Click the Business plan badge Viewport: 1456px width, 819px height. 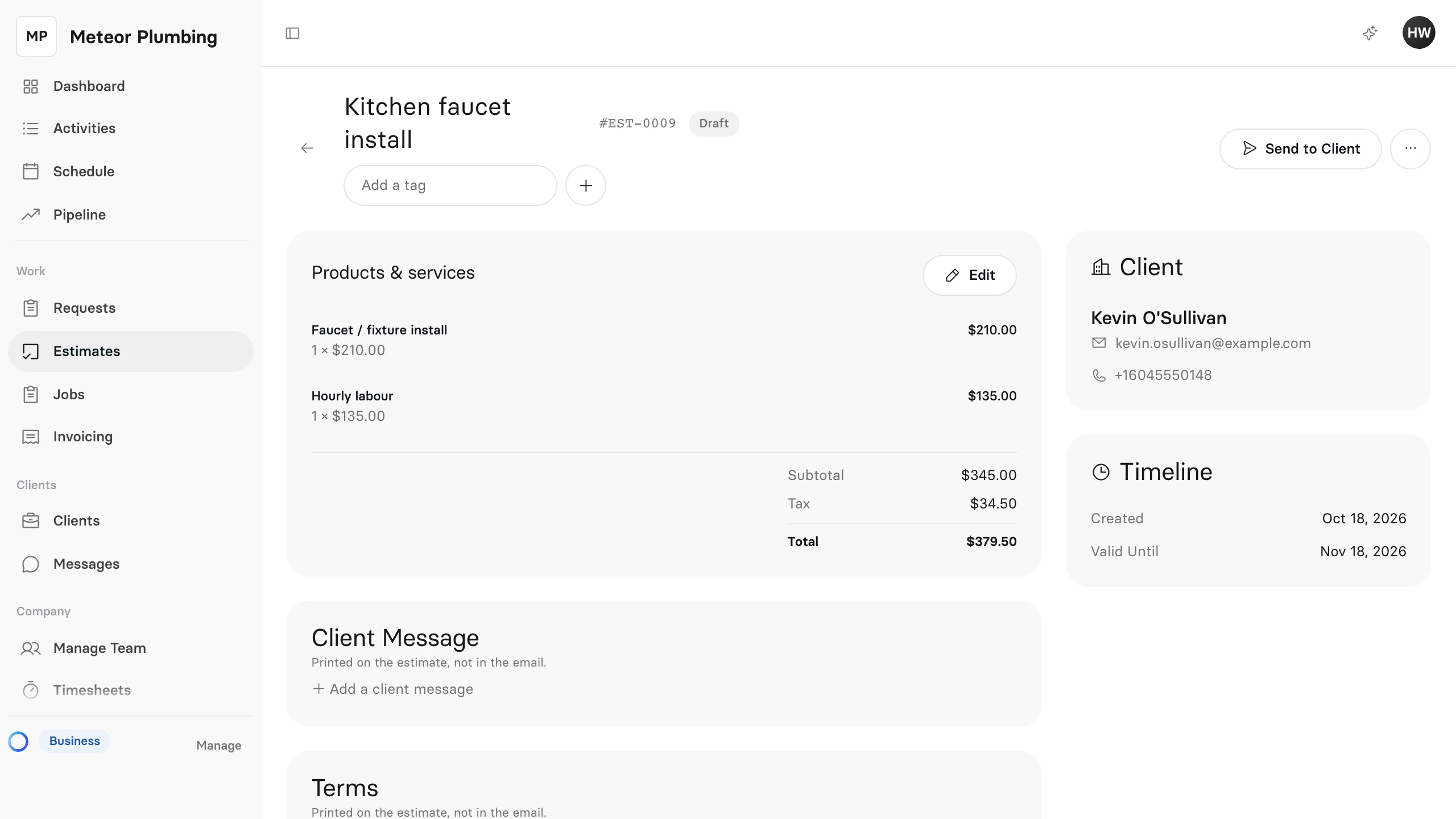(x=75, y=741)
